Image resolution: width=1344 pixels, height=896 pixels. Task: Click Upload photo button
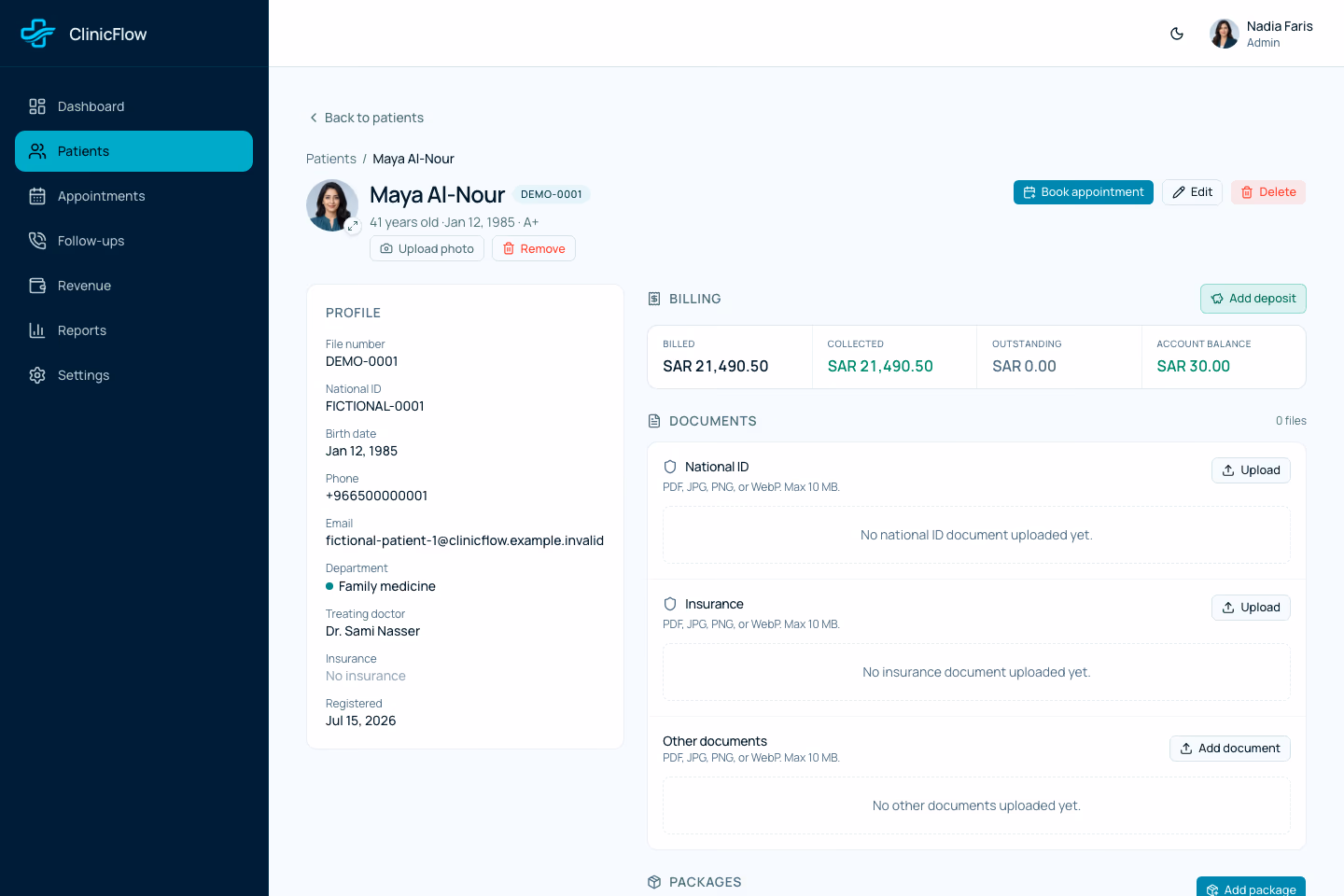(x=427, y=248)
